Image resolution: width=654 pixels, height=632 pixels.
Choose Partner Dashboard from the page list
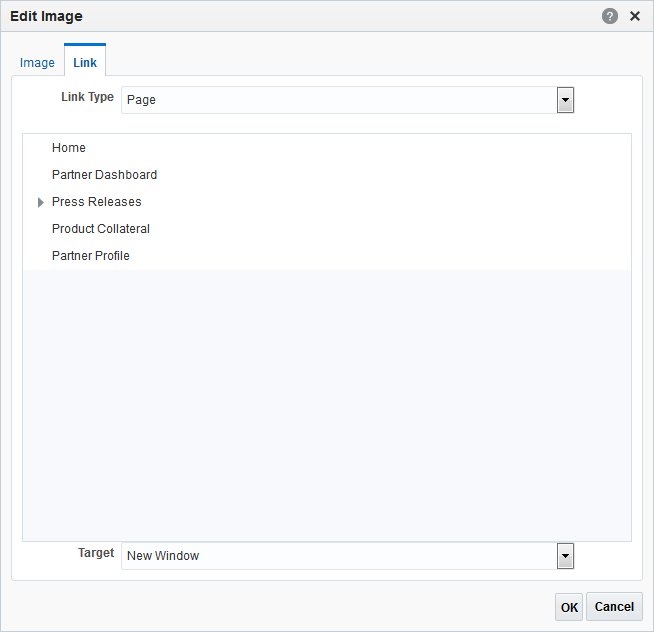click(x=104, y=175)
